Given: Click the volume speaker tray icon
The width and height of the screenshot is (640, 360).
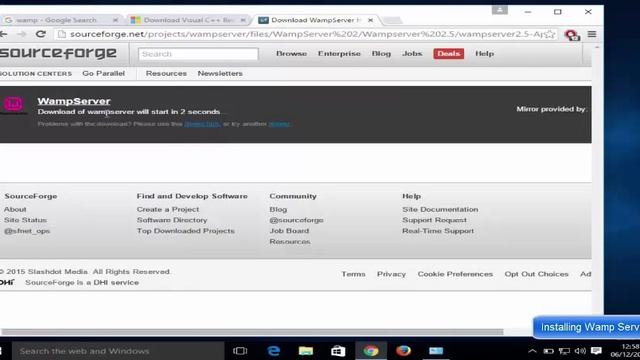Looking at the screenshot, I should pyautogui.click(x=580, y=351).
